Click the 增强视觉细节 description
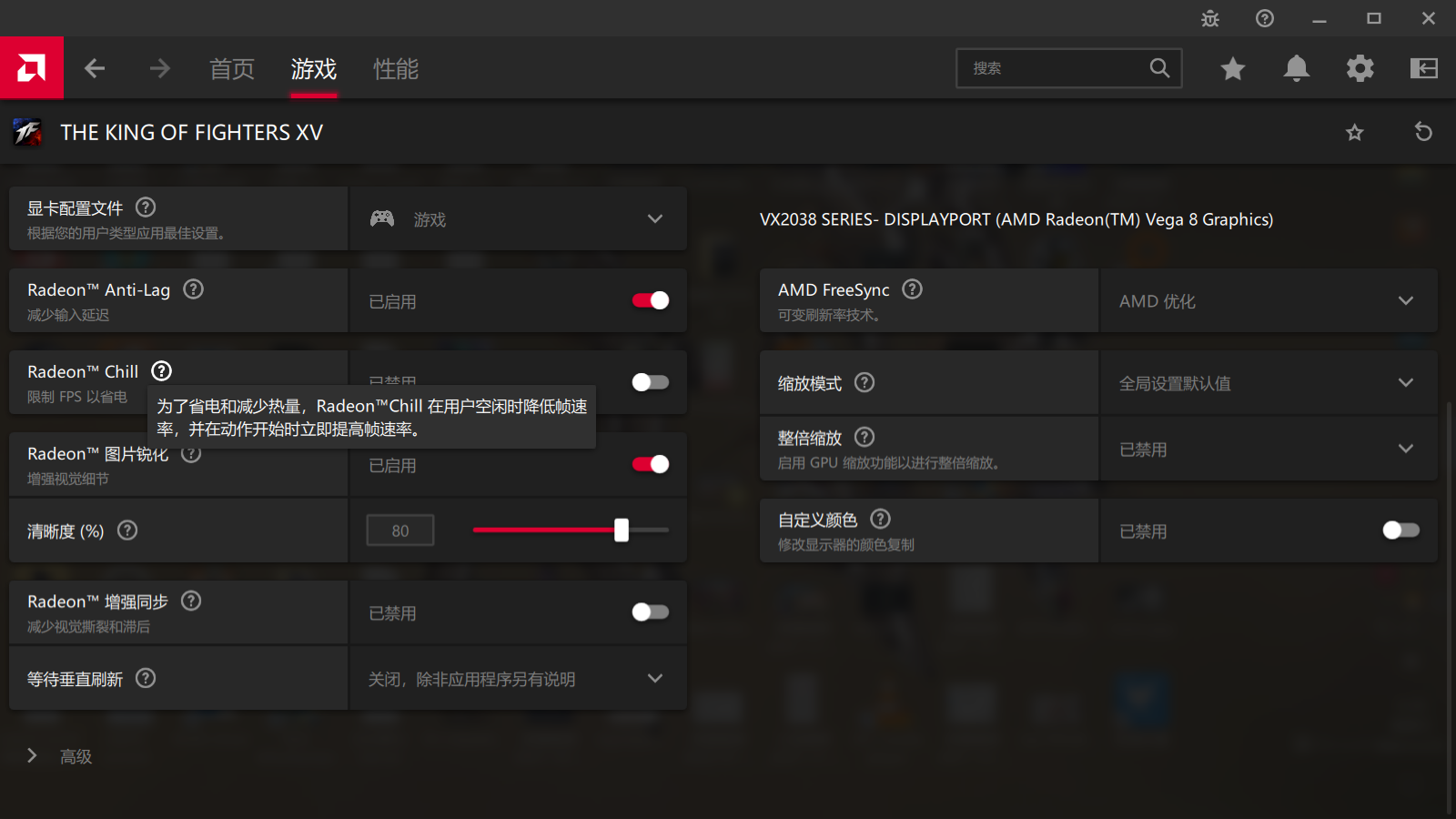The image size is (1456, 819). coord(68,480)
